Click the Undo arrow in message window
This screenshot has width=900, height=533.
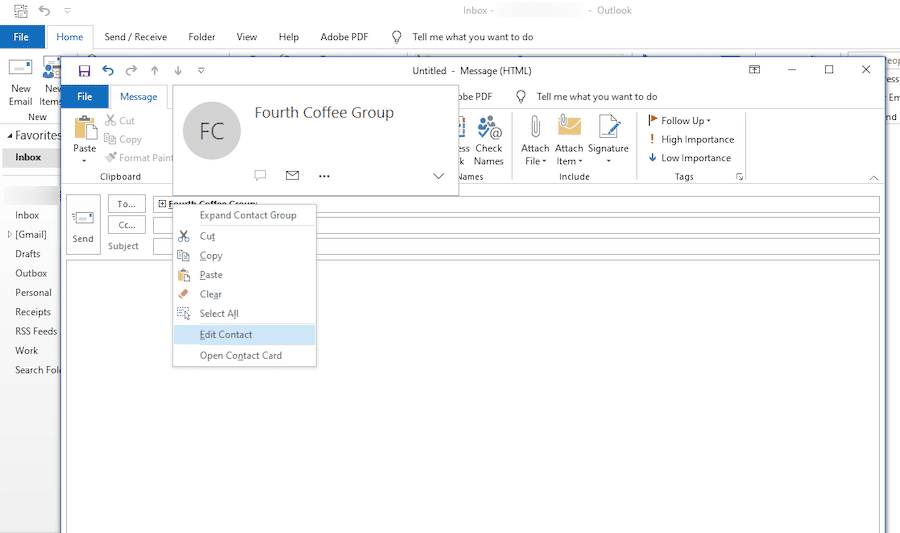coord(108,71)
